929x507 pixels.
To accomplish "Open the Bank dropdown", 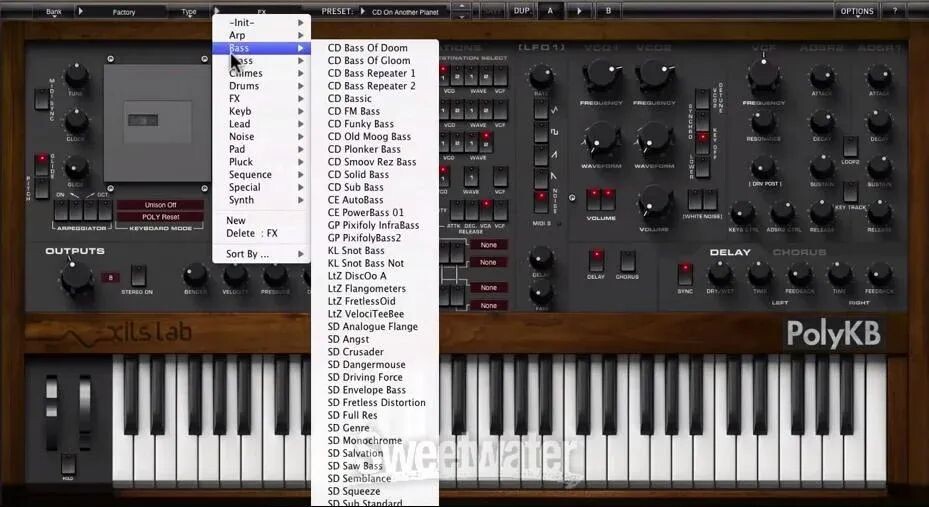I will coord(54,12).
